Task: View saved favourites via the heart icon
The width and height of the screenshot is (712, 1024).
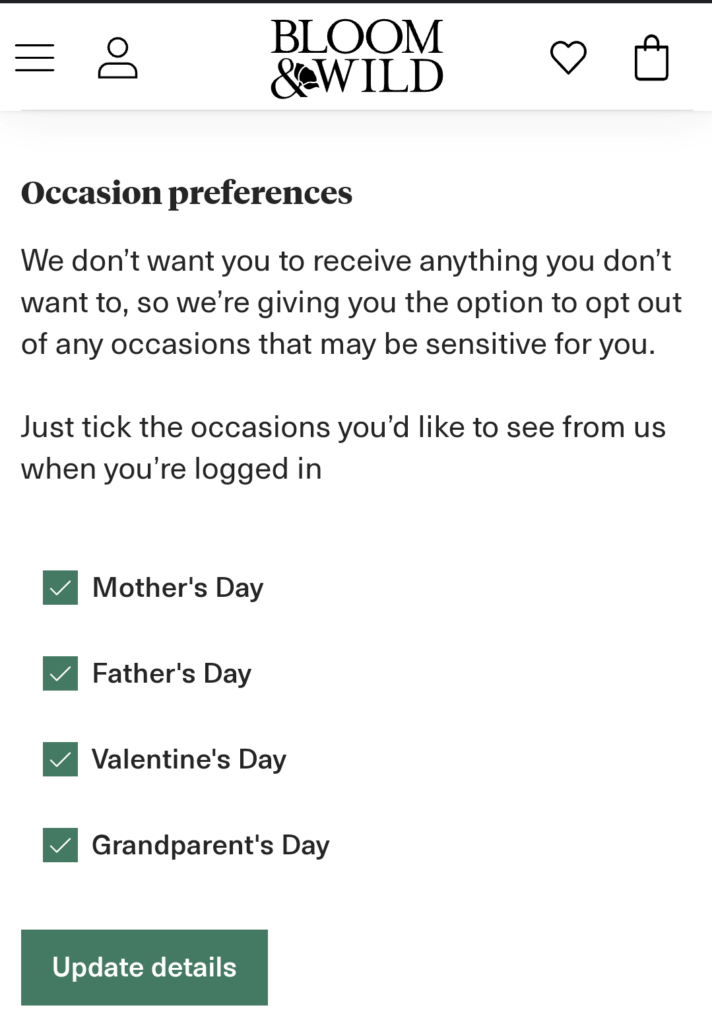Action: (x=568, y=57)
